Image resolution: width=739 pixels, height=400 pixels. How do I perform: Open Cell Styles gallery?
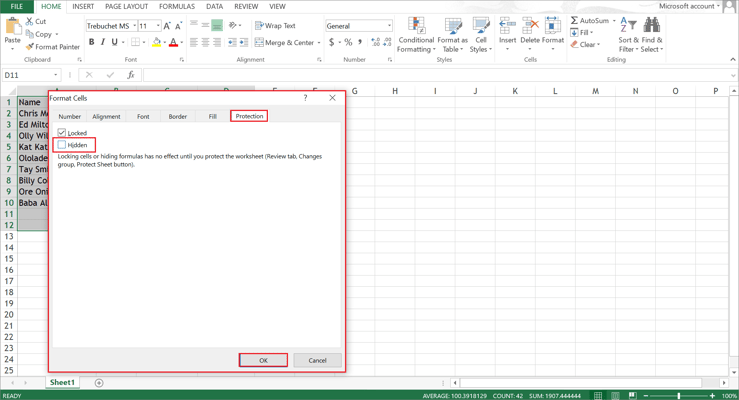click(x=481, y=35)
